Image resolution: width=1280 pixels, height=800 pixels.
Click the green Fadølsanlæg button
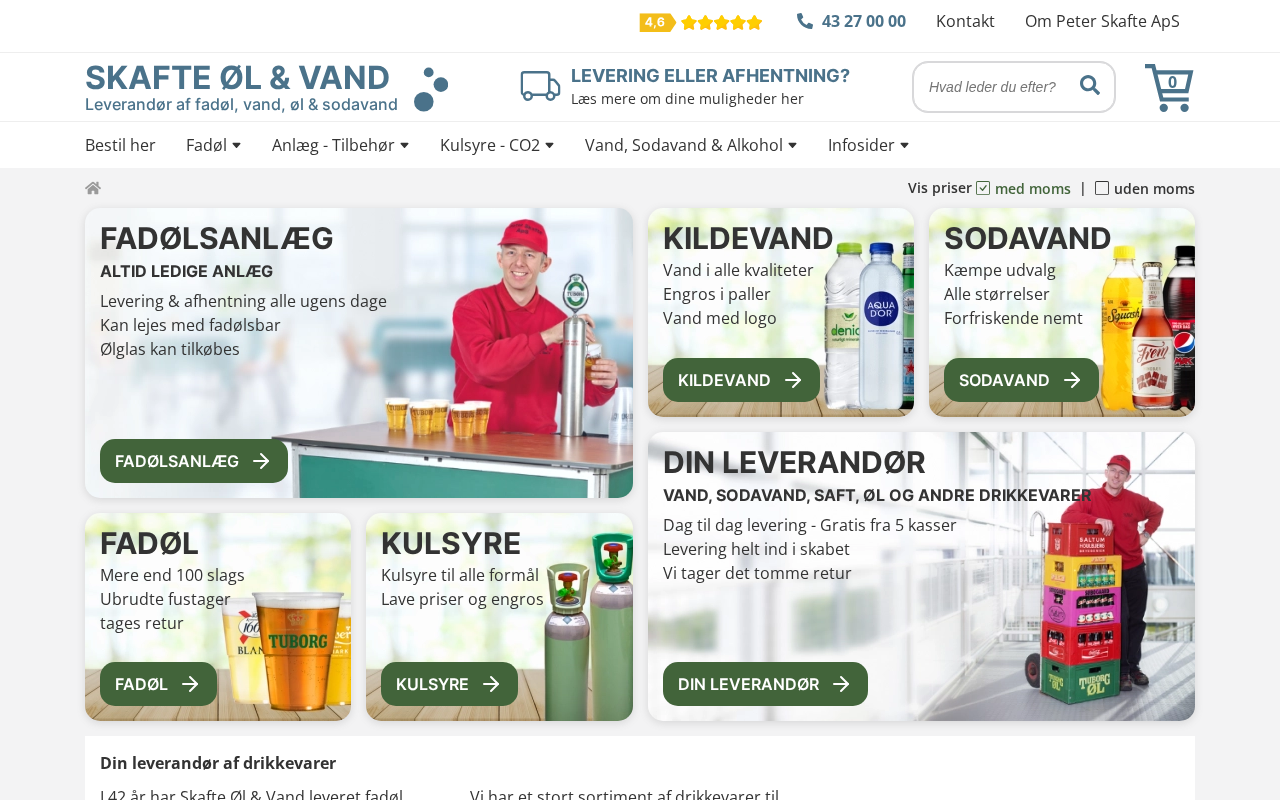pos(194,461)
